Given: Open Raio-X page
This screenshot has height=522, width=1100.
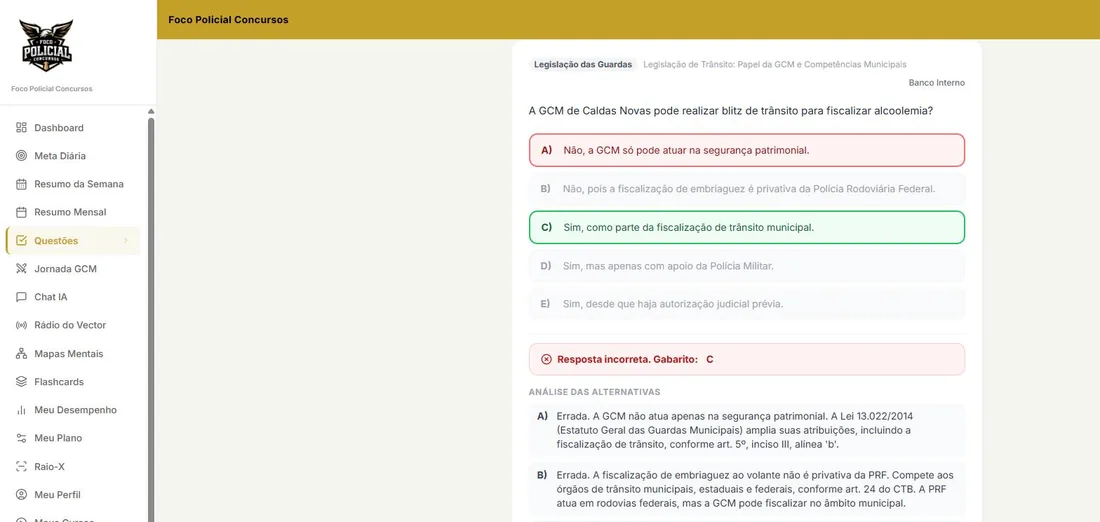Looking at the screenshot, I should click(73, 467).
